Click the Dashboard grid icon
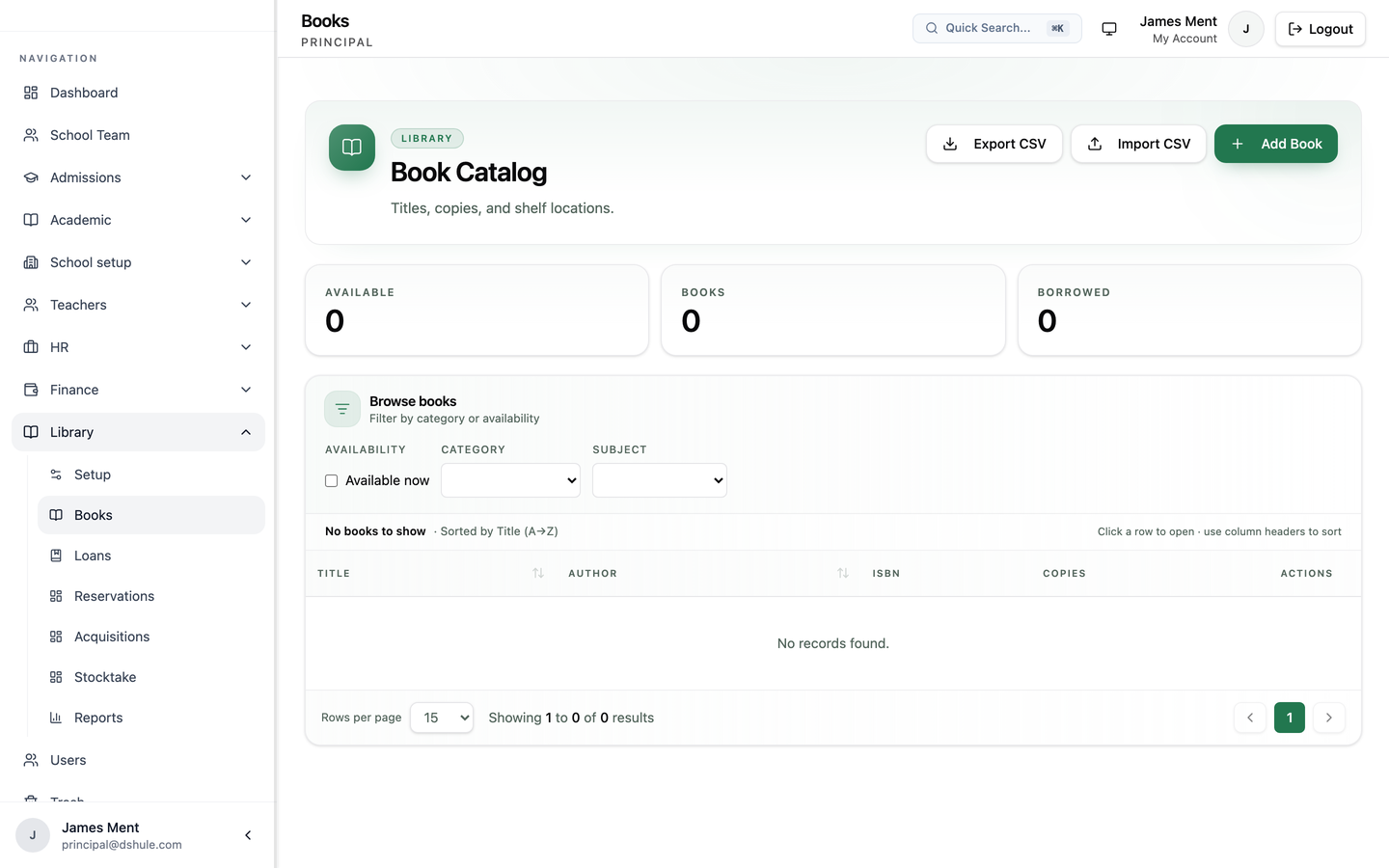Screen dimensions: 1389x868 click(x=31, y=93)
